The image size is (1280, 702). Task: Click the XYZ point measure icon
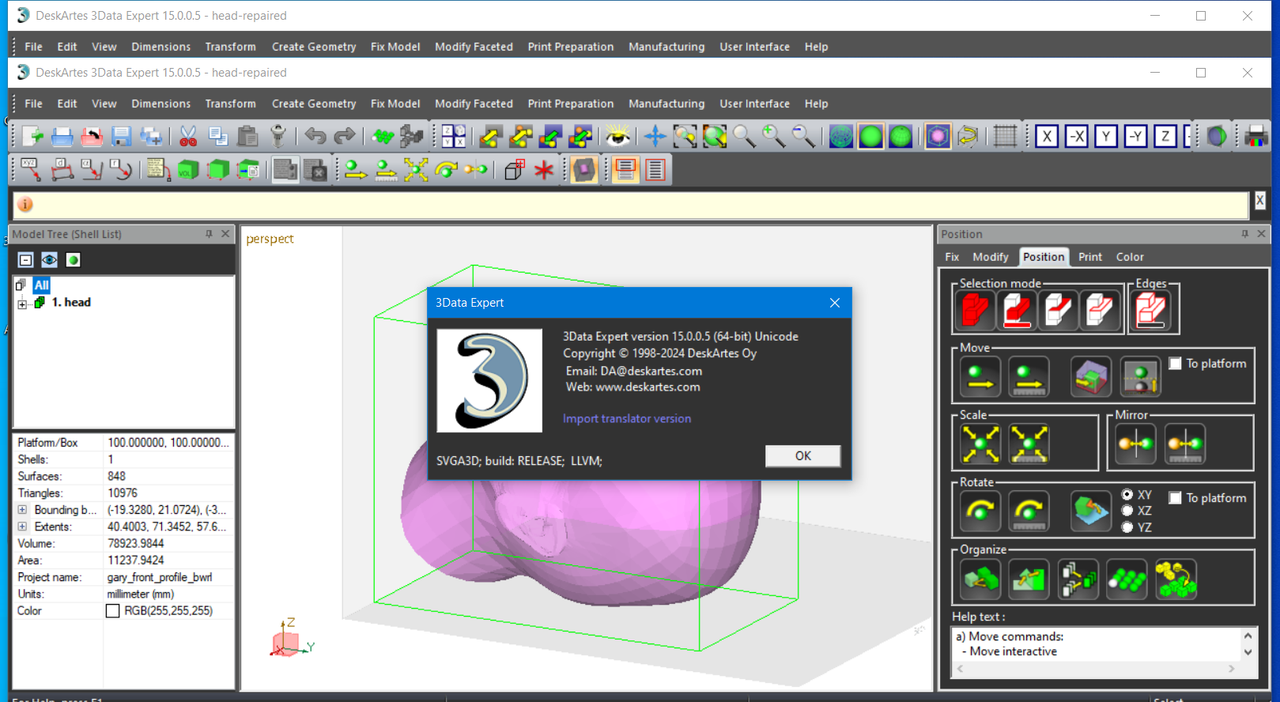(x=32, y=170)
